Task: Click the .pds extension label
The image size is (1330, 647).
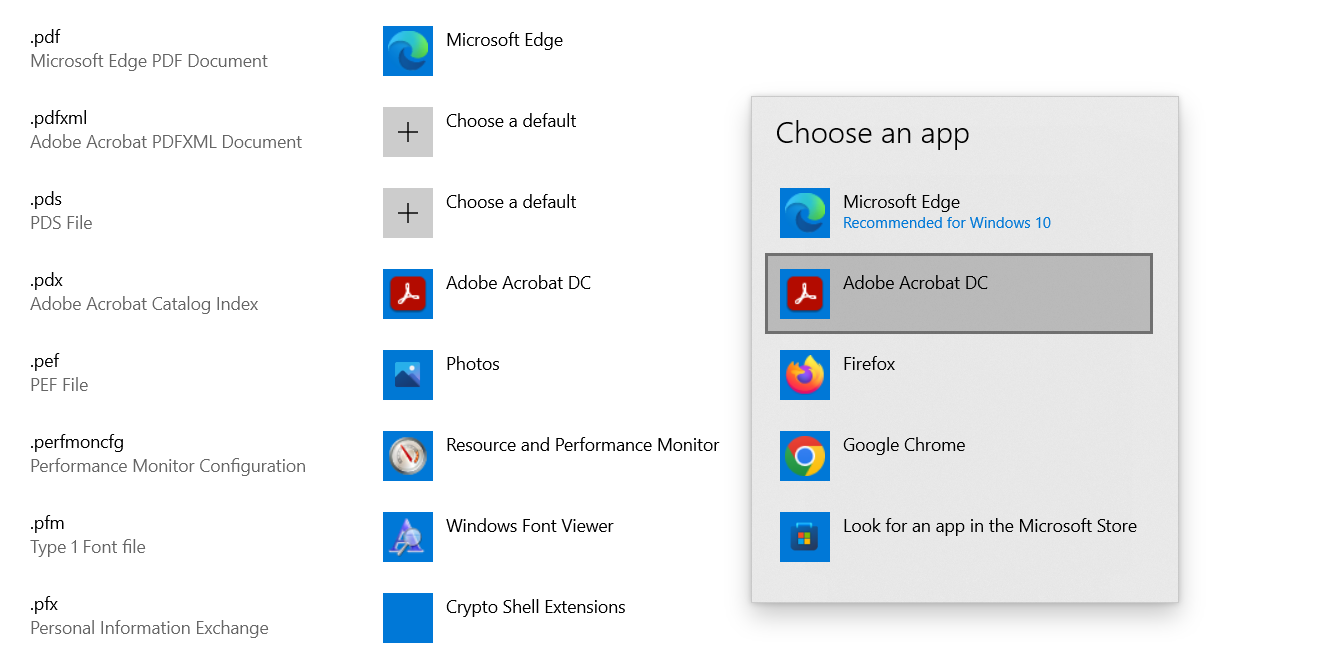Action: tap(46, 200)
